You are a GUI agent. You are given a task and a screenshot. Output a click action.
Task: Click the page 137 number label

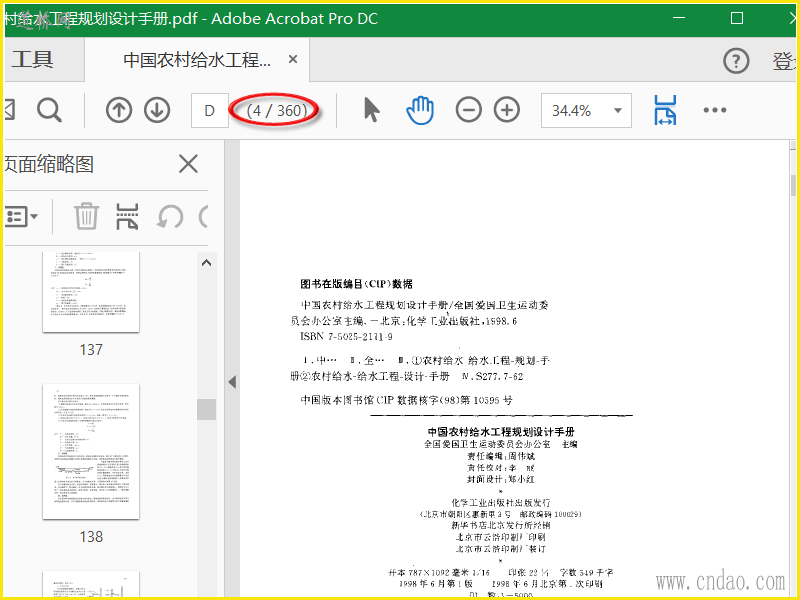tap(91, 349)
